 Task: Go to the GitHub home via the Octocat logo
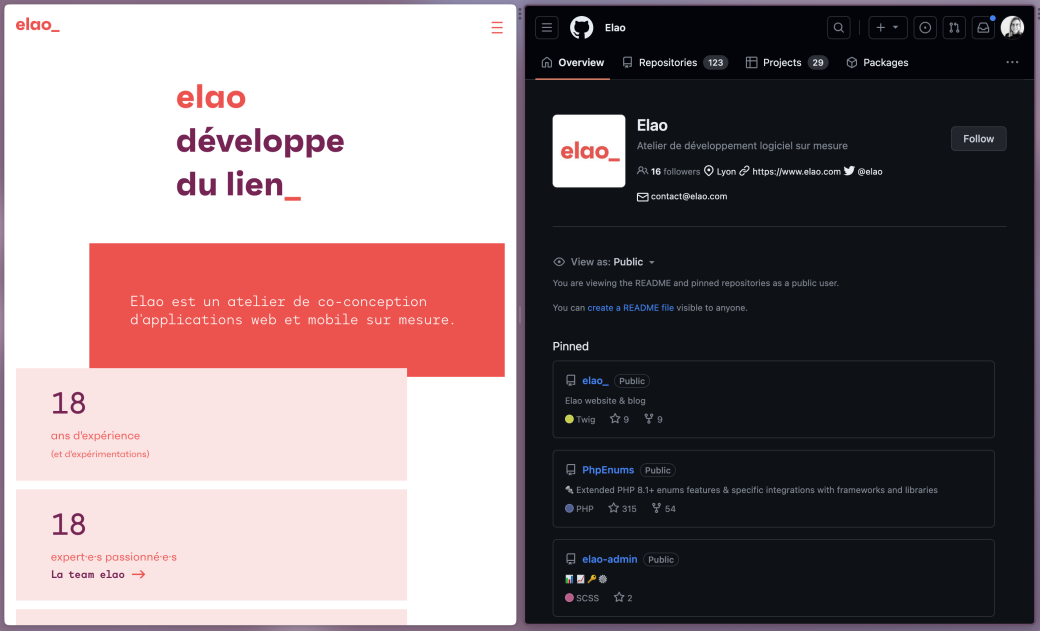pos(582,28)
